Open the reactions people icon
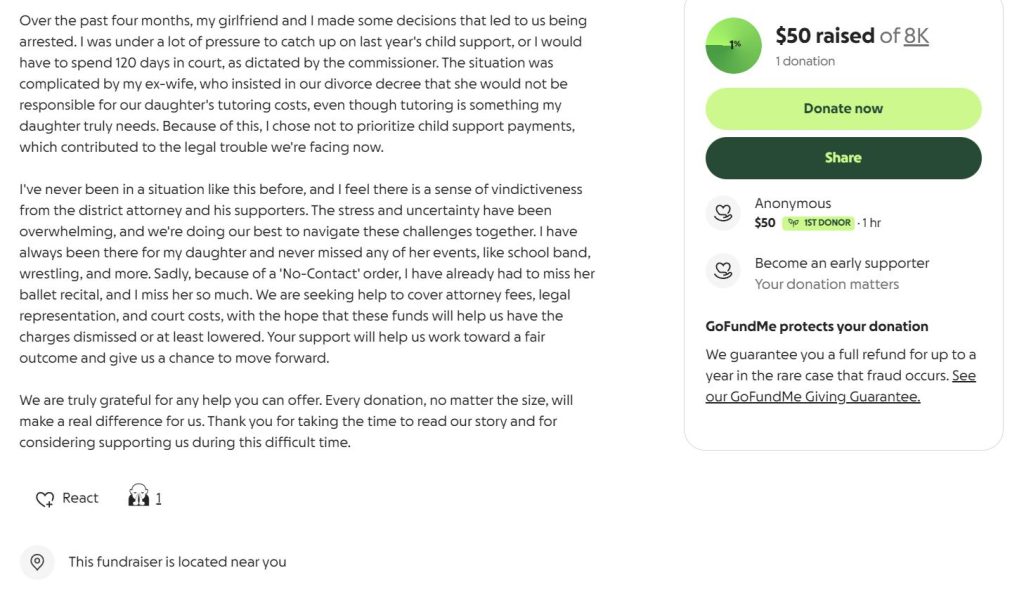Viewport: 1024px width, 613px height. [138, 496]
